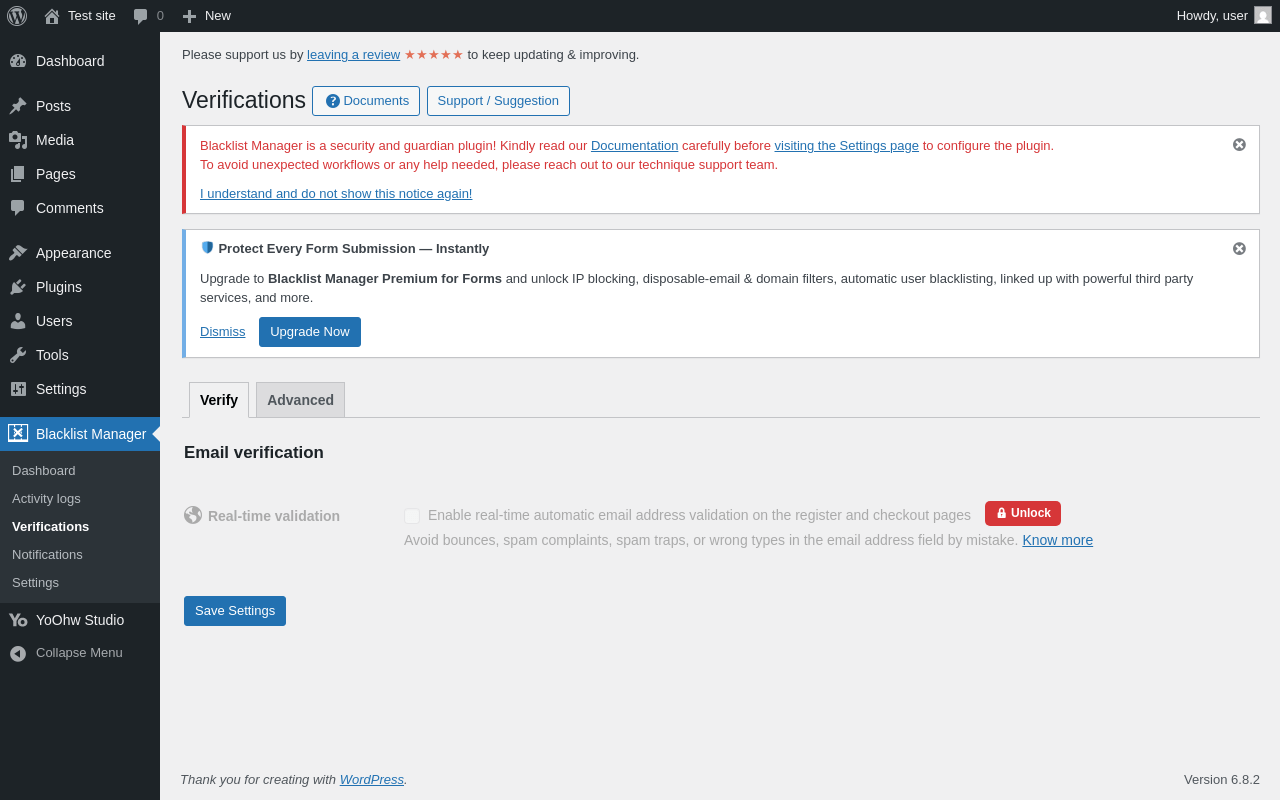Switch to the Advanced tab
Image resolution: width=1280 pixels, height=800 pixels.
click(300, 400)
